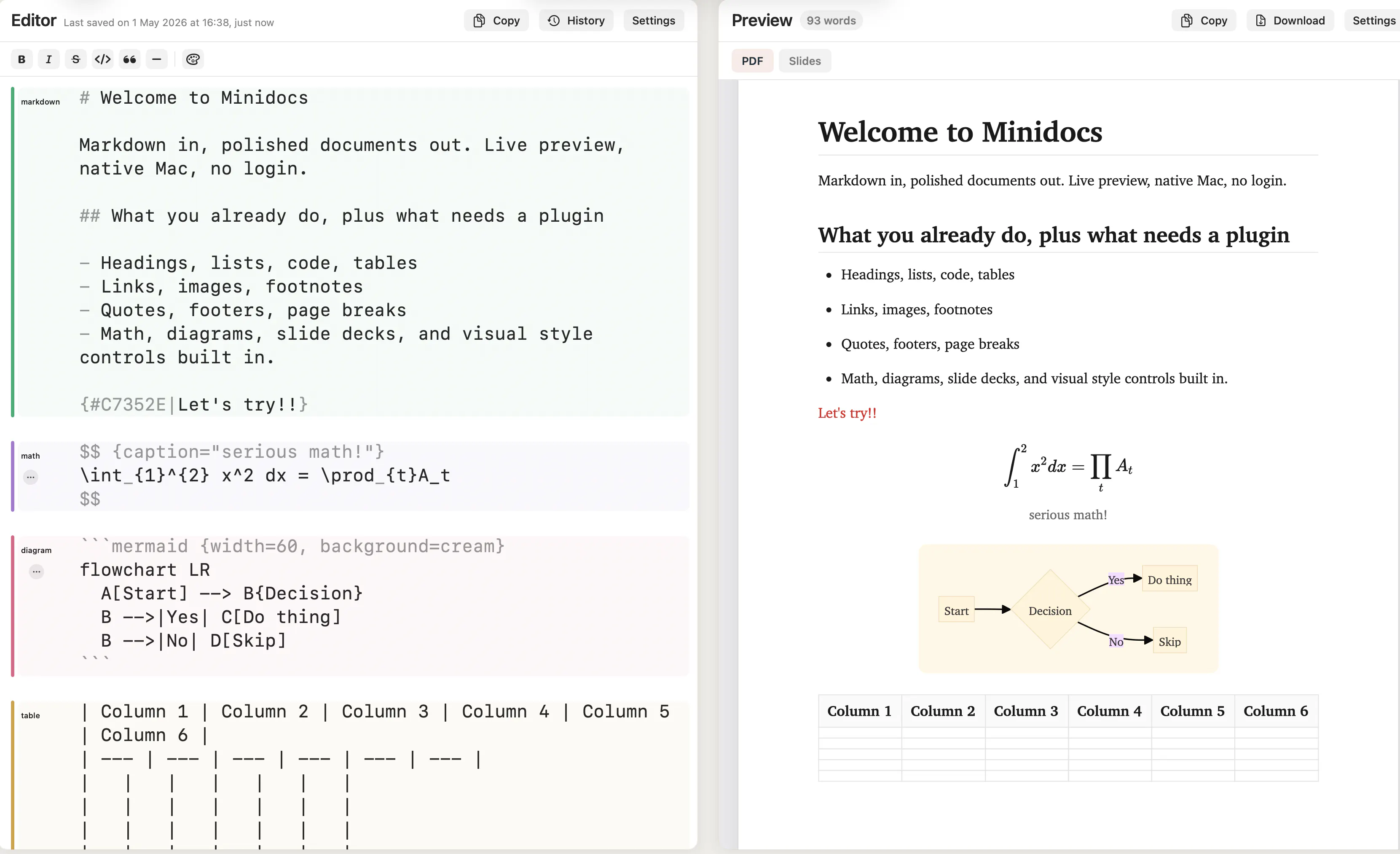Viewport: 1400px width, 854px height.
Task: Click the 'B -->|Yes| C[Do thing]' line
Action: click(x=221, y=617)
